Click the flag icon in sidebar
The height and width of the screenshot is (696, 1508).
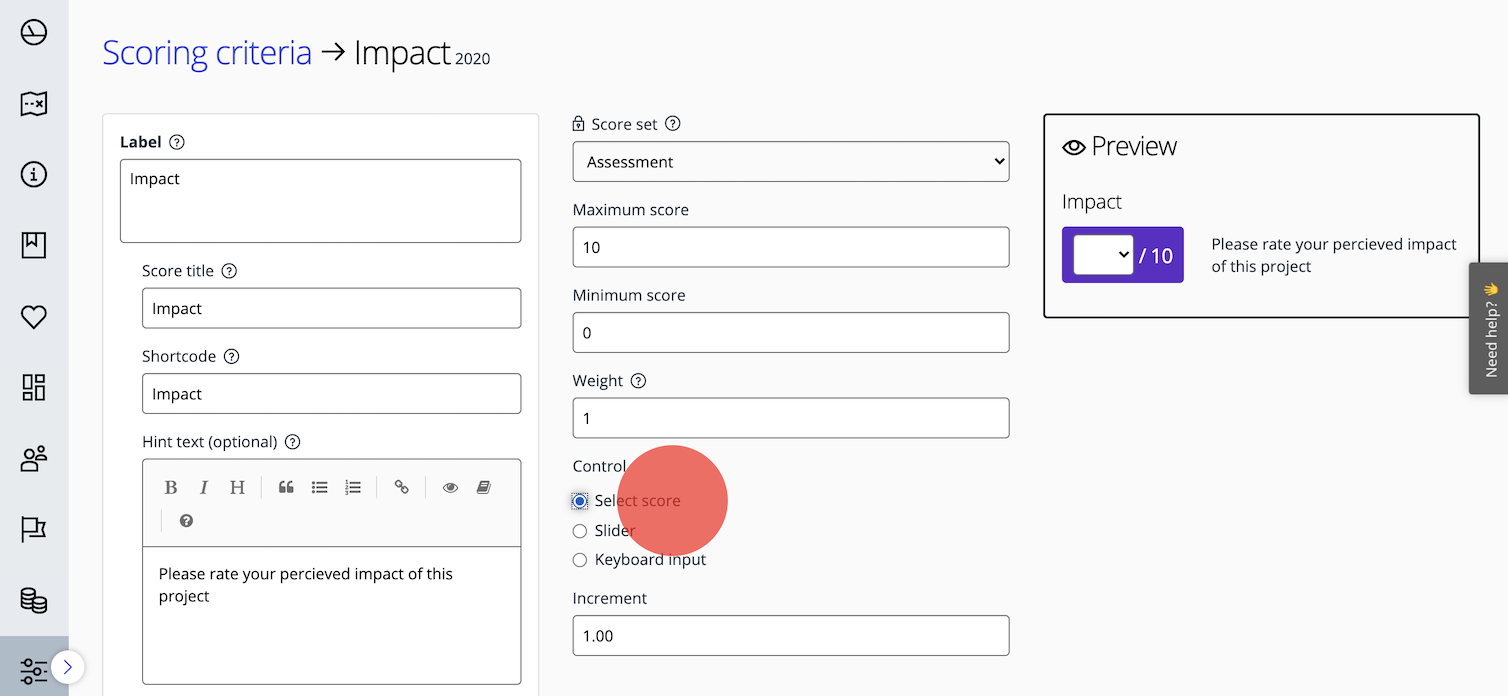[x=34, y=529]
